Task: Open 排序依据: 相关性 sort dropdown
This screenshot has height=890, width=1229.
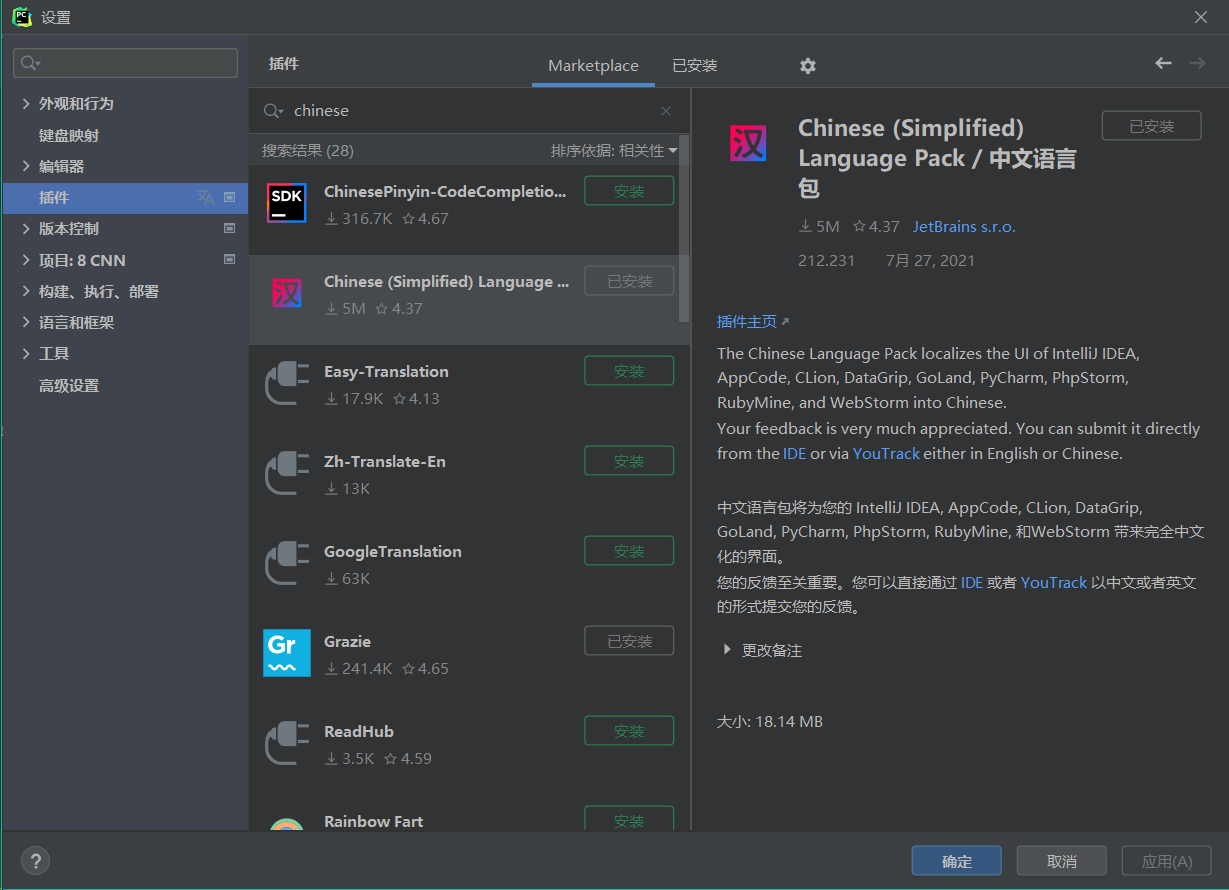Action: pyautogui.click(x=614, y=150)
